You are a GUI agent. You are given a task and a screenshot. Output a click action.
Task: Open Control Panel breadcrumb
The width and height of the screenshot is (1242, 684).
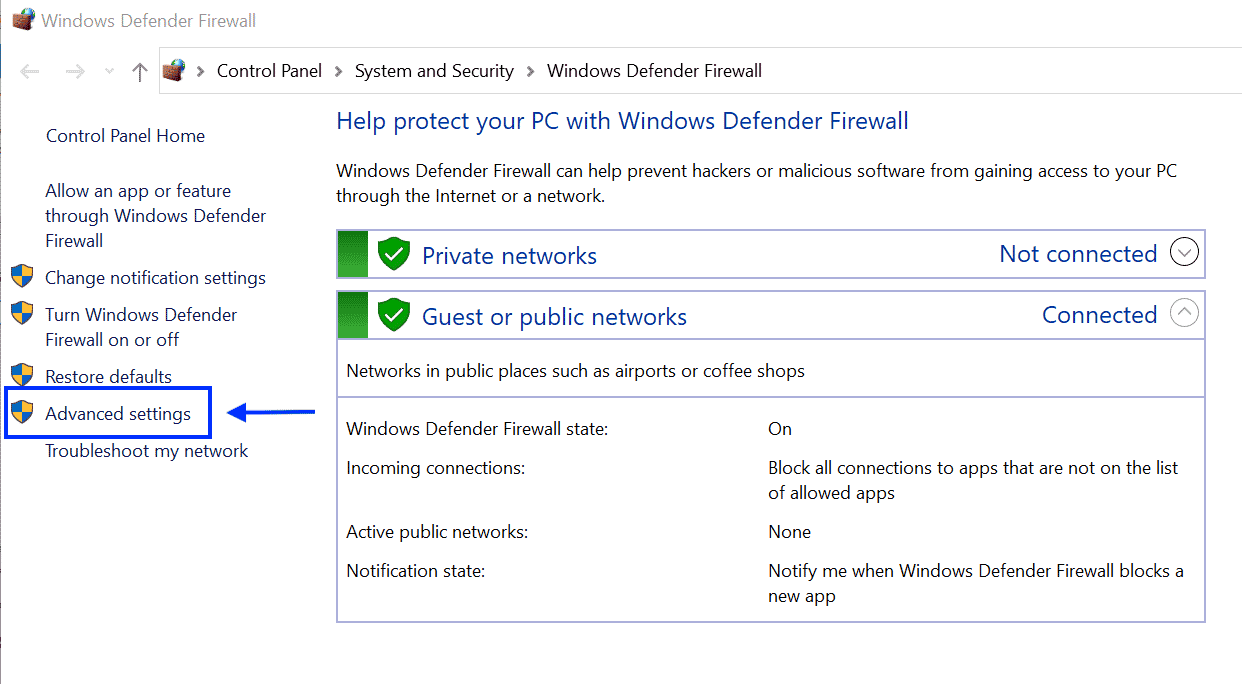[x=270, y=71]
